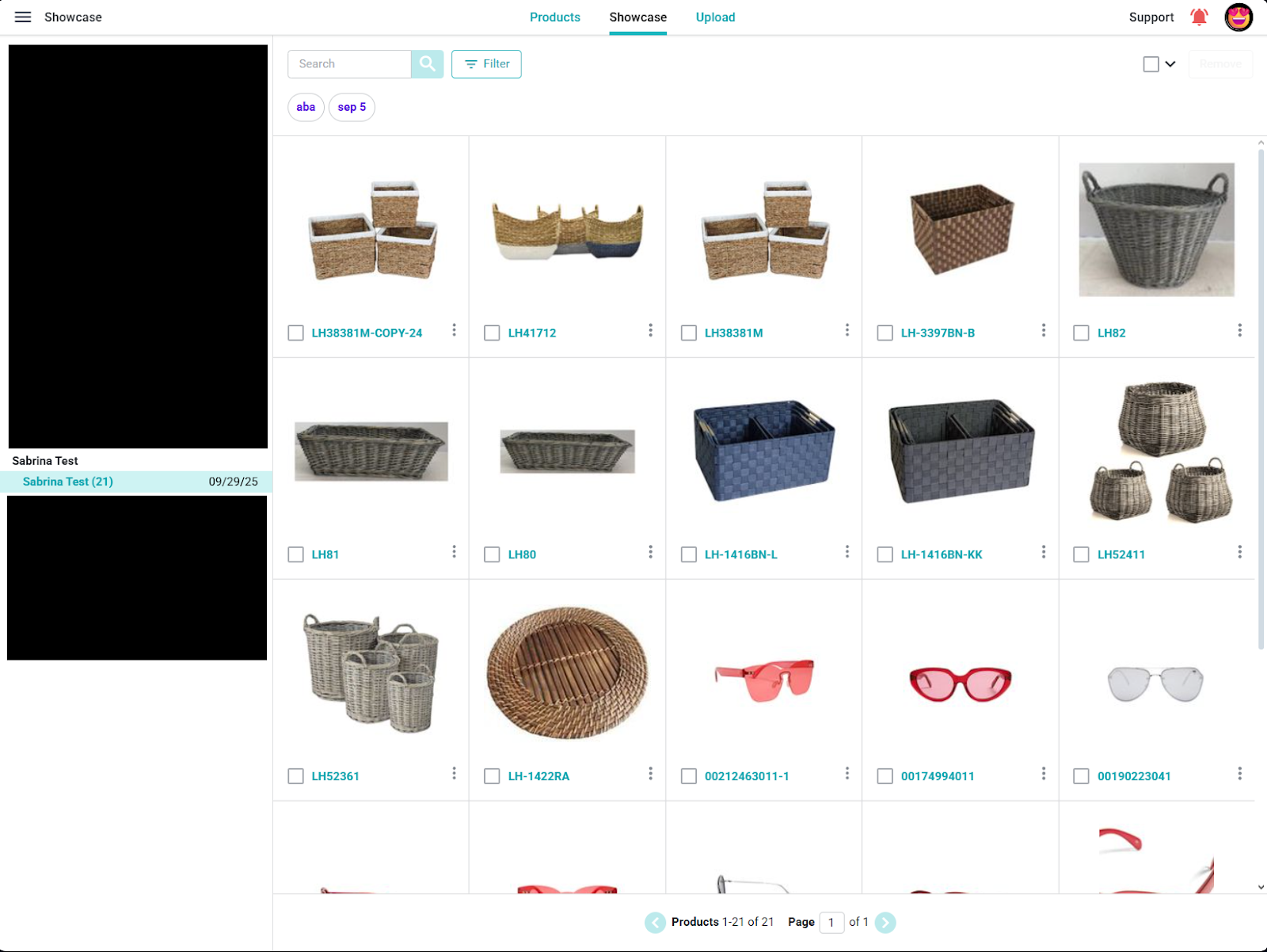Select the LH52411 product checkbox
The height and width of the screenshot is (952, 1267).
[1081, 555]
